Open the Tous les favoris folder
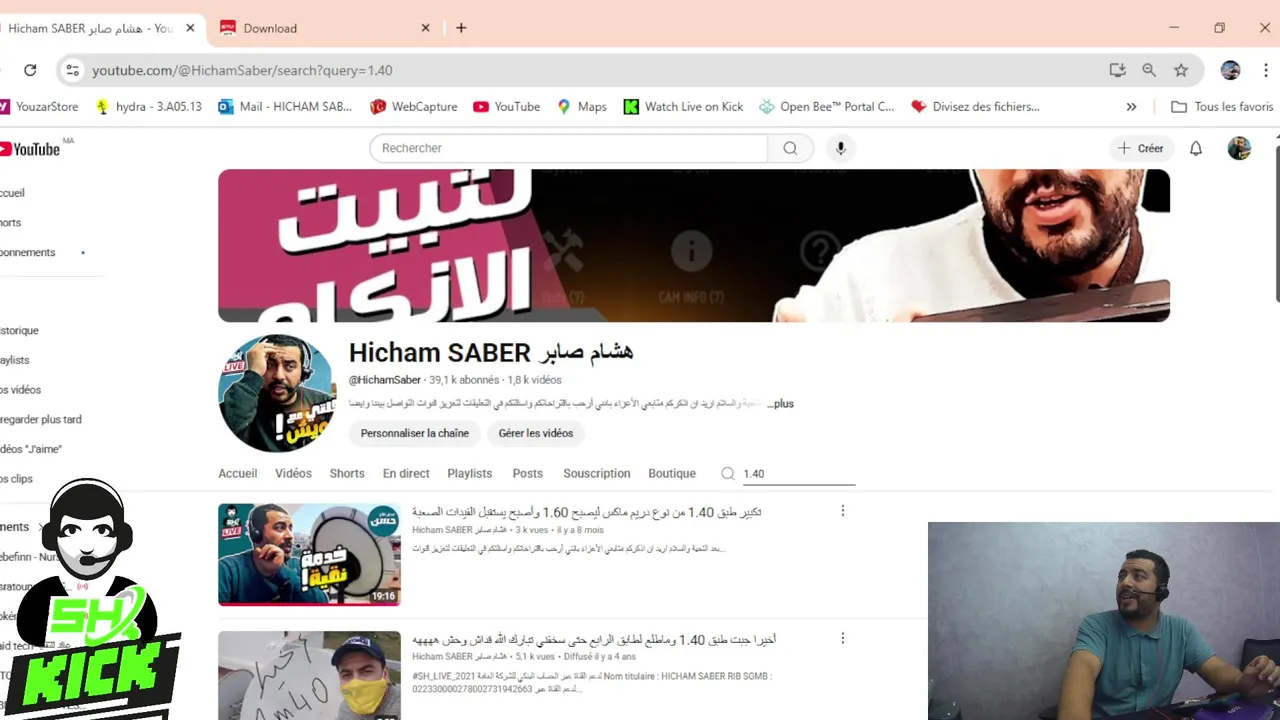 point(1222,106)
